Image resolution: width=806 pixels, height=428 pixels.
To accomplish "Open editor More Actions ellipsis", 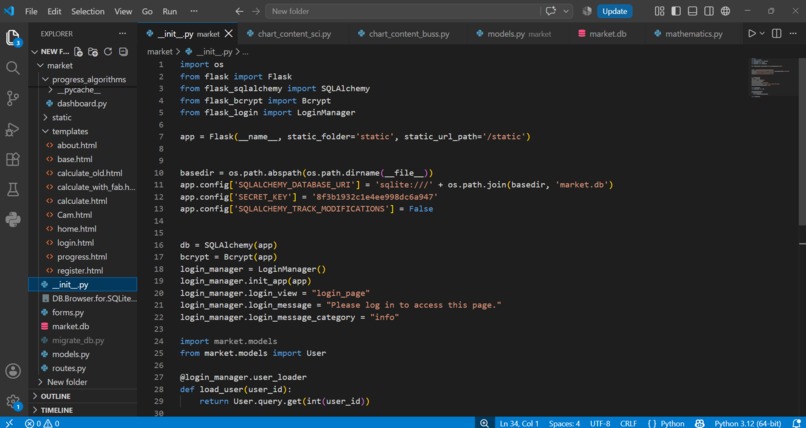I will (793, 33).
